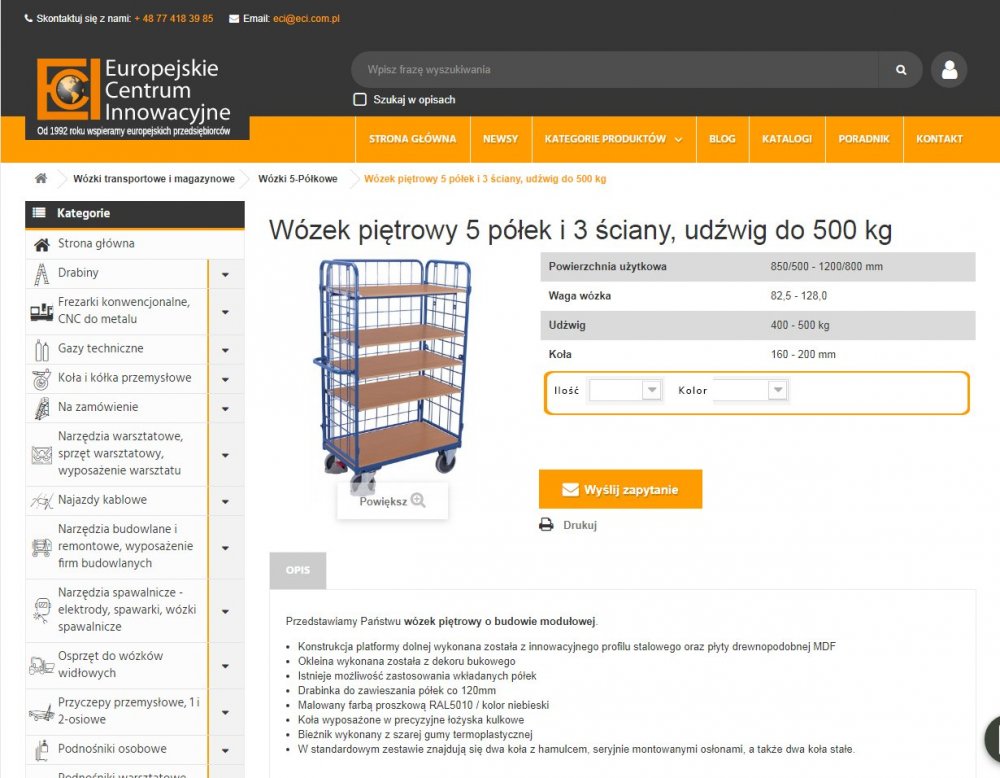Click the search phrase input field

(x=615, y=70)
